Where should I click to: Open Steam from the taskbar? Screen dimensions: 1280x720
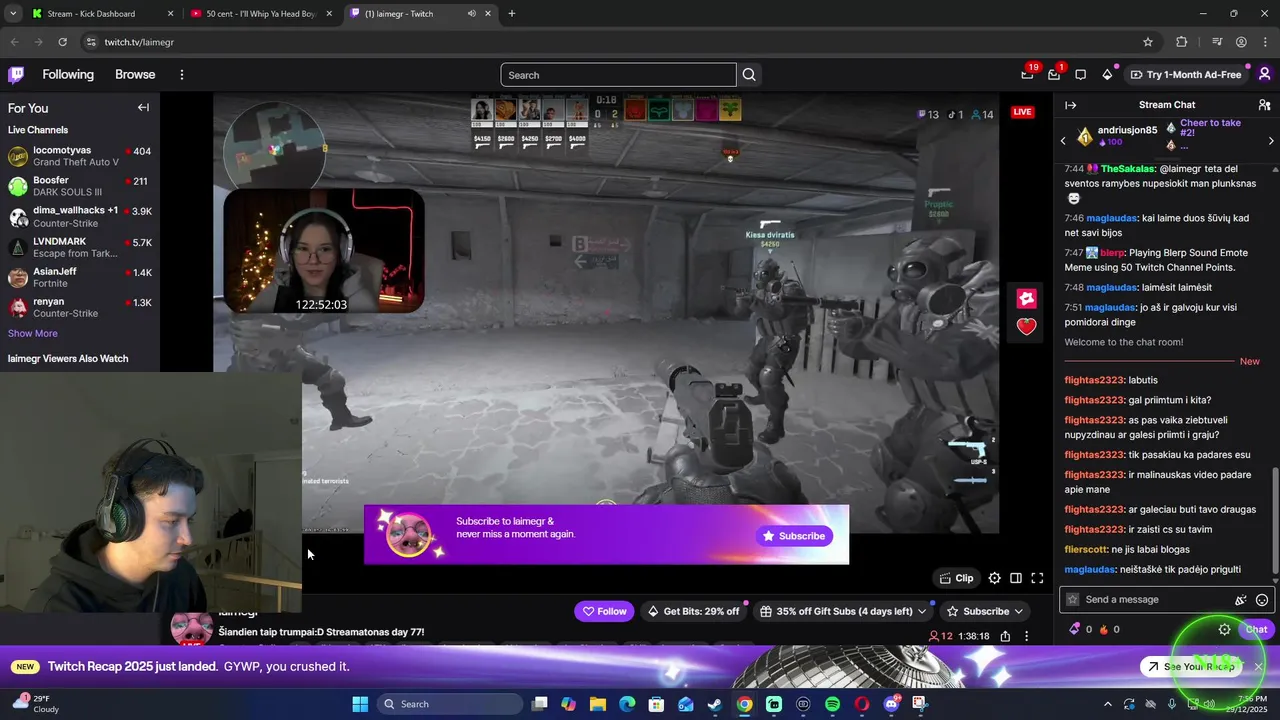point(715,704)
